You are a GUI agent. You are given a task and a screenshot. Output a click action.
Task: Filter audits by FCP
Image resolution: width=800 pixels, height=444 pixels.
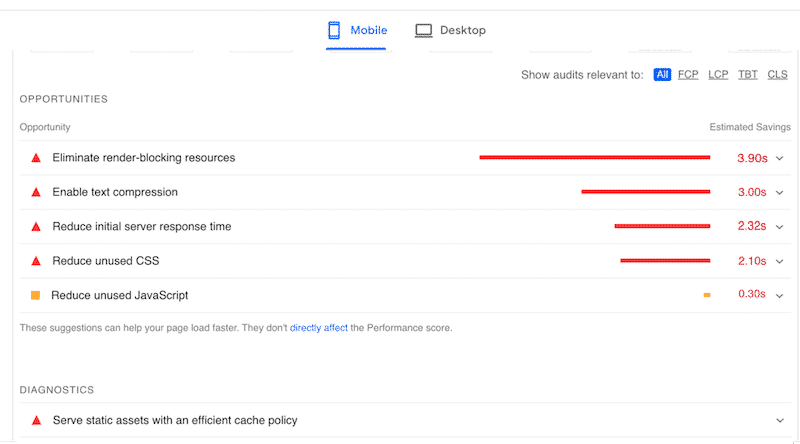[x=688, y=75]
